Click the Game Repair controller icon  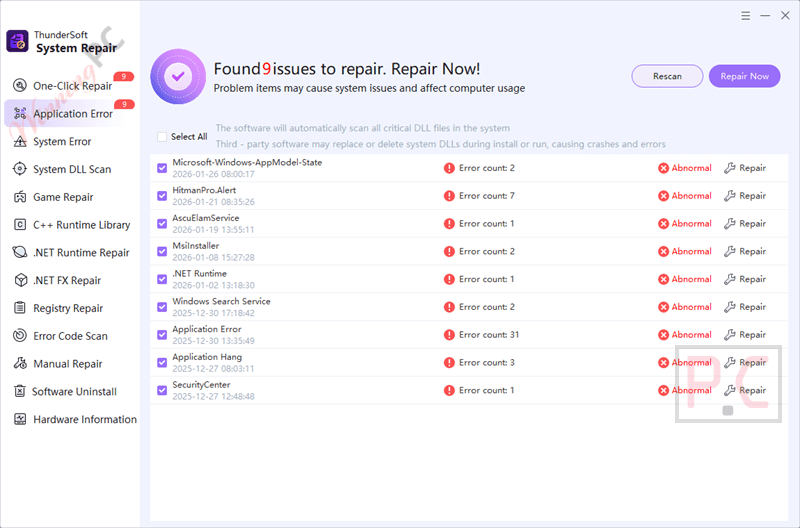tap(19, 197)
